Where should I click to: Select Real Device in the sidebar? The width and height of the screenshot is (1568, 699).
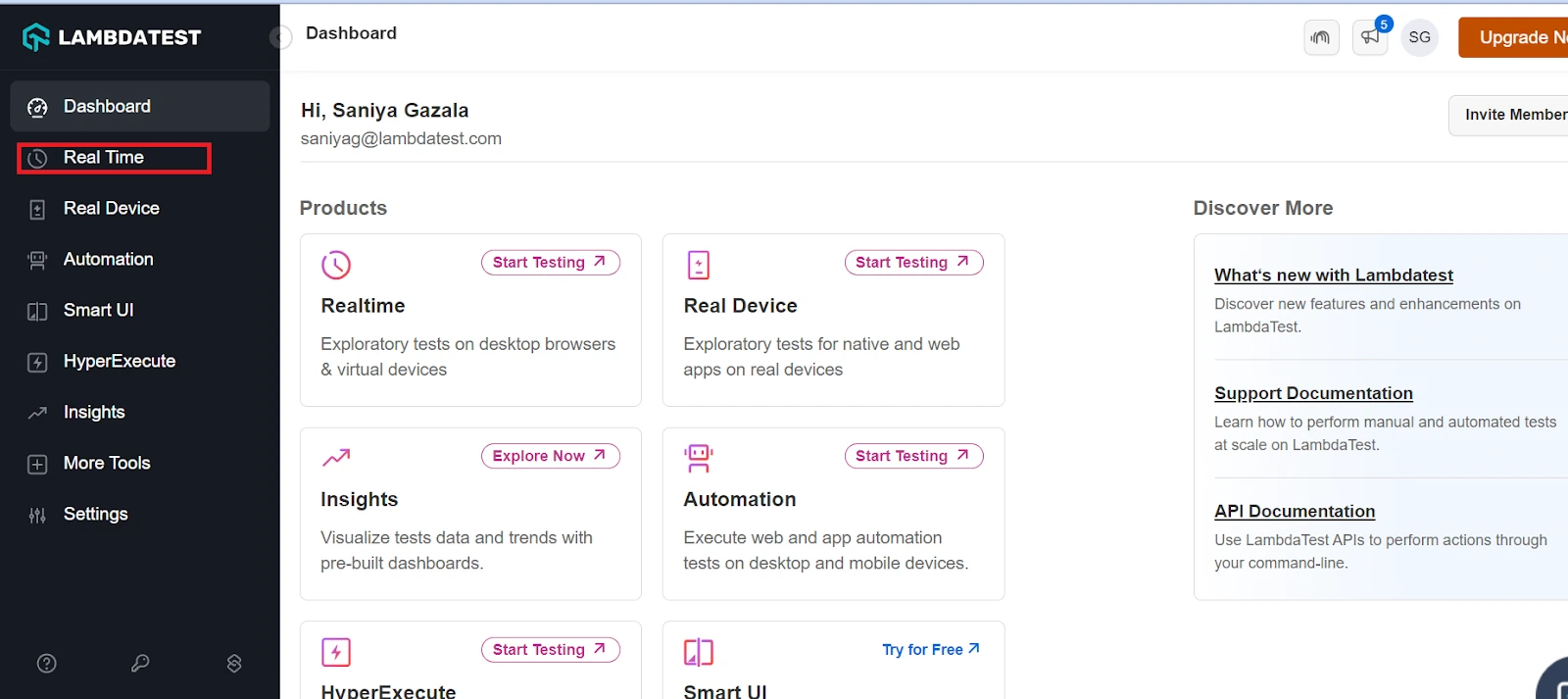[111, 209]
